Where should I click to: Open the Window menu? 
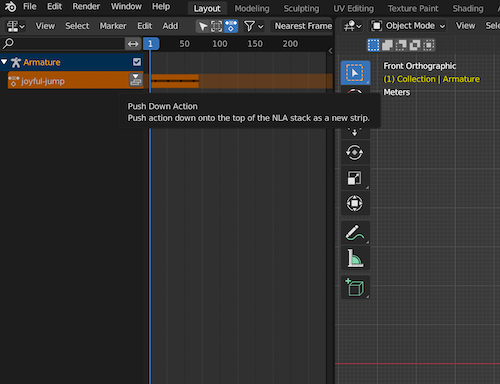pos(126,6)
